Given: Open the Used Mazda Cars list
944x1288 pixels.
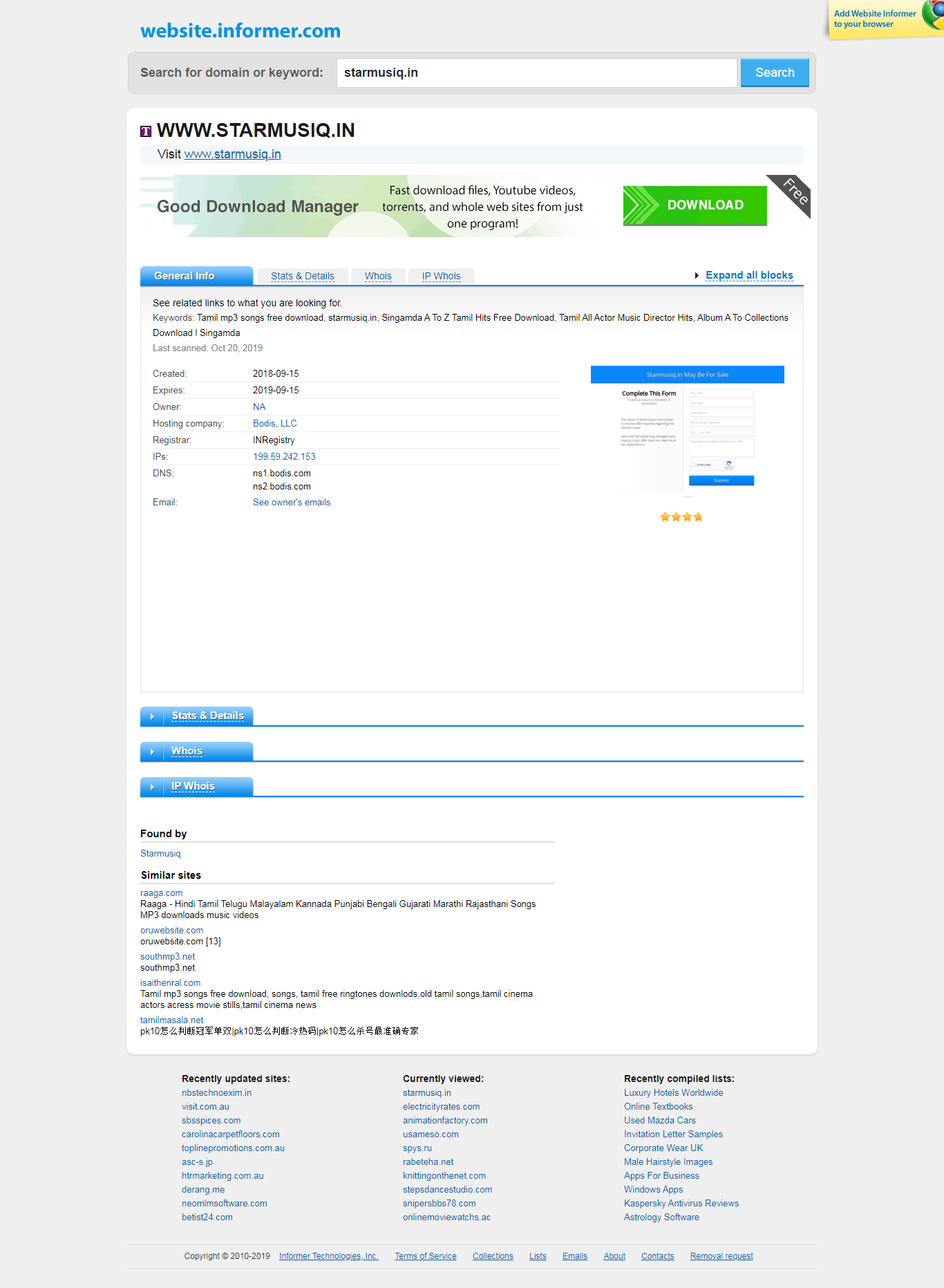Looking at the screenshot, I should point(659,1121).
